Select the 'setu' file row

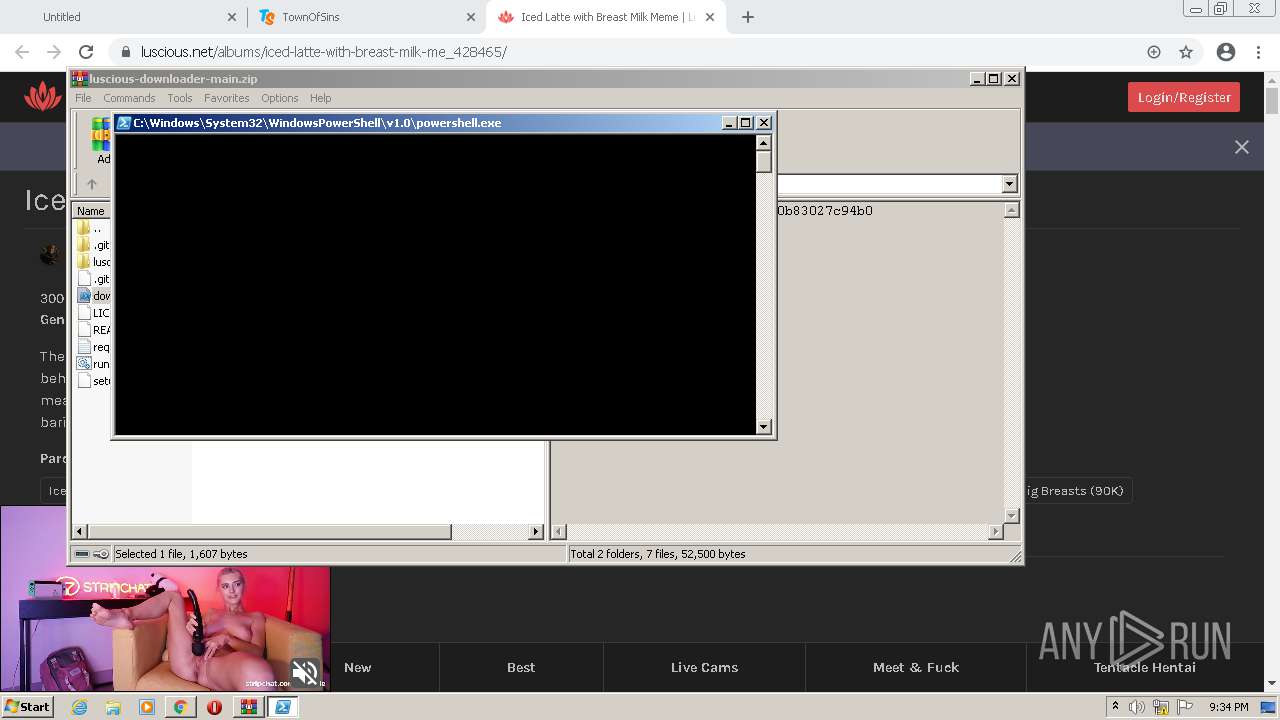93,381
